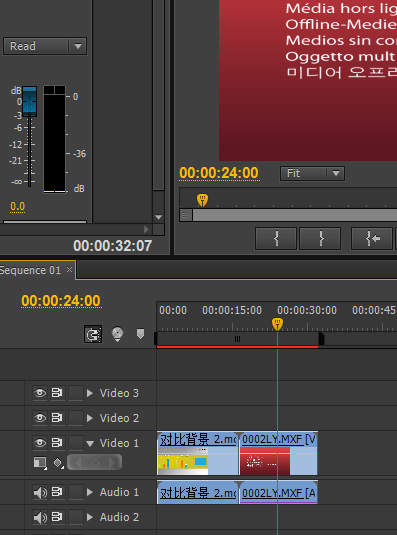Toggle track lock box on Audio 1

click(x=76, y=492)
